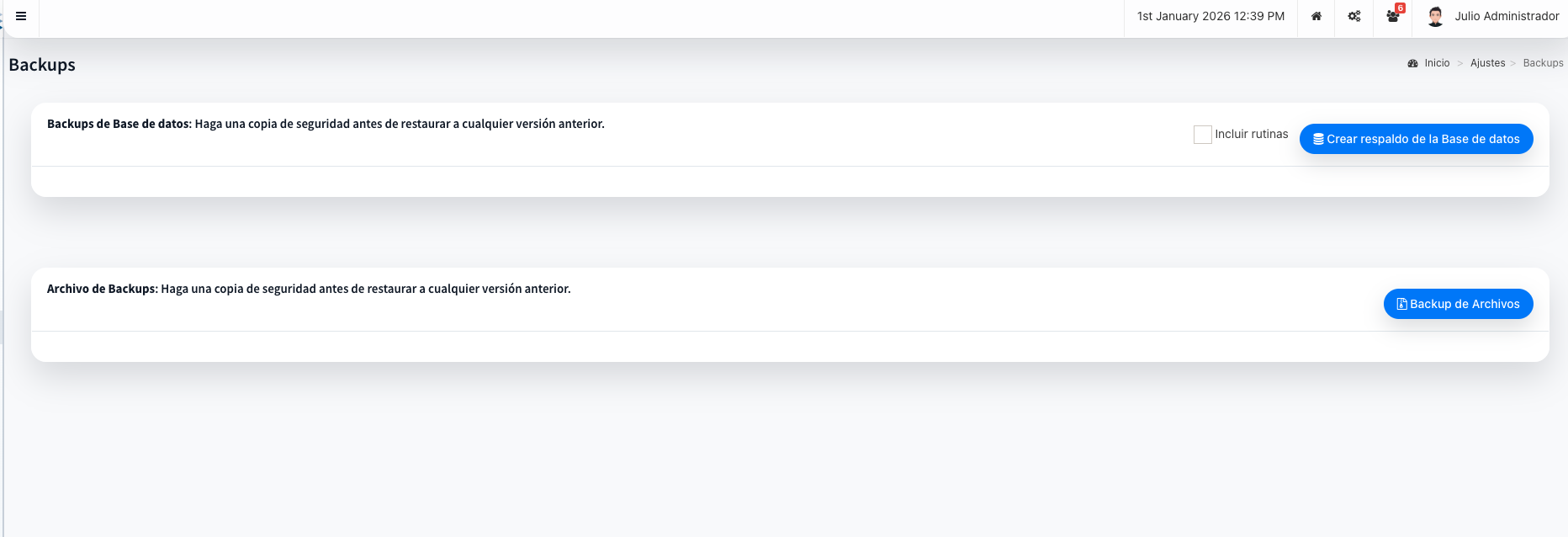Click the date and time display
1568x537 pixels.
1210,16
